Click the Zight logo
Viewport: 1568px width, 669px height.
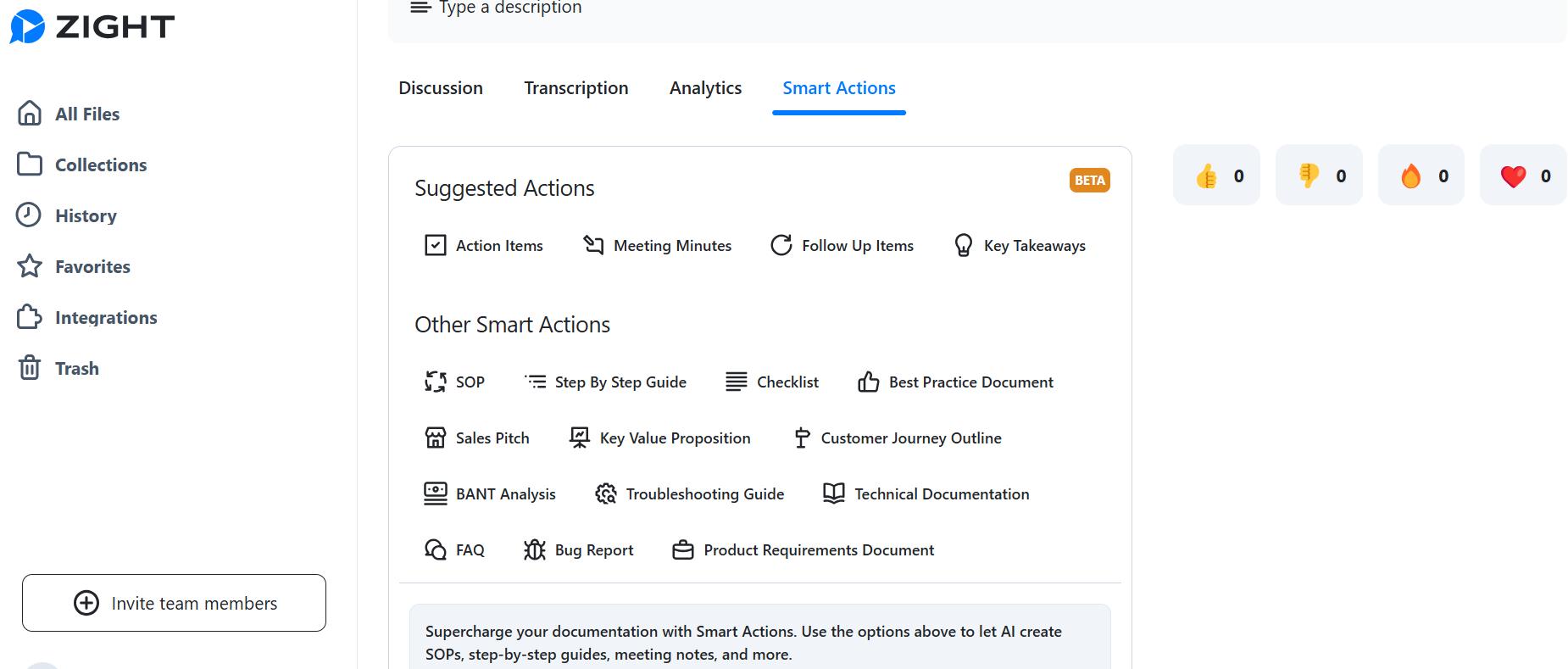pyautogui.click(x=92, y=27)
